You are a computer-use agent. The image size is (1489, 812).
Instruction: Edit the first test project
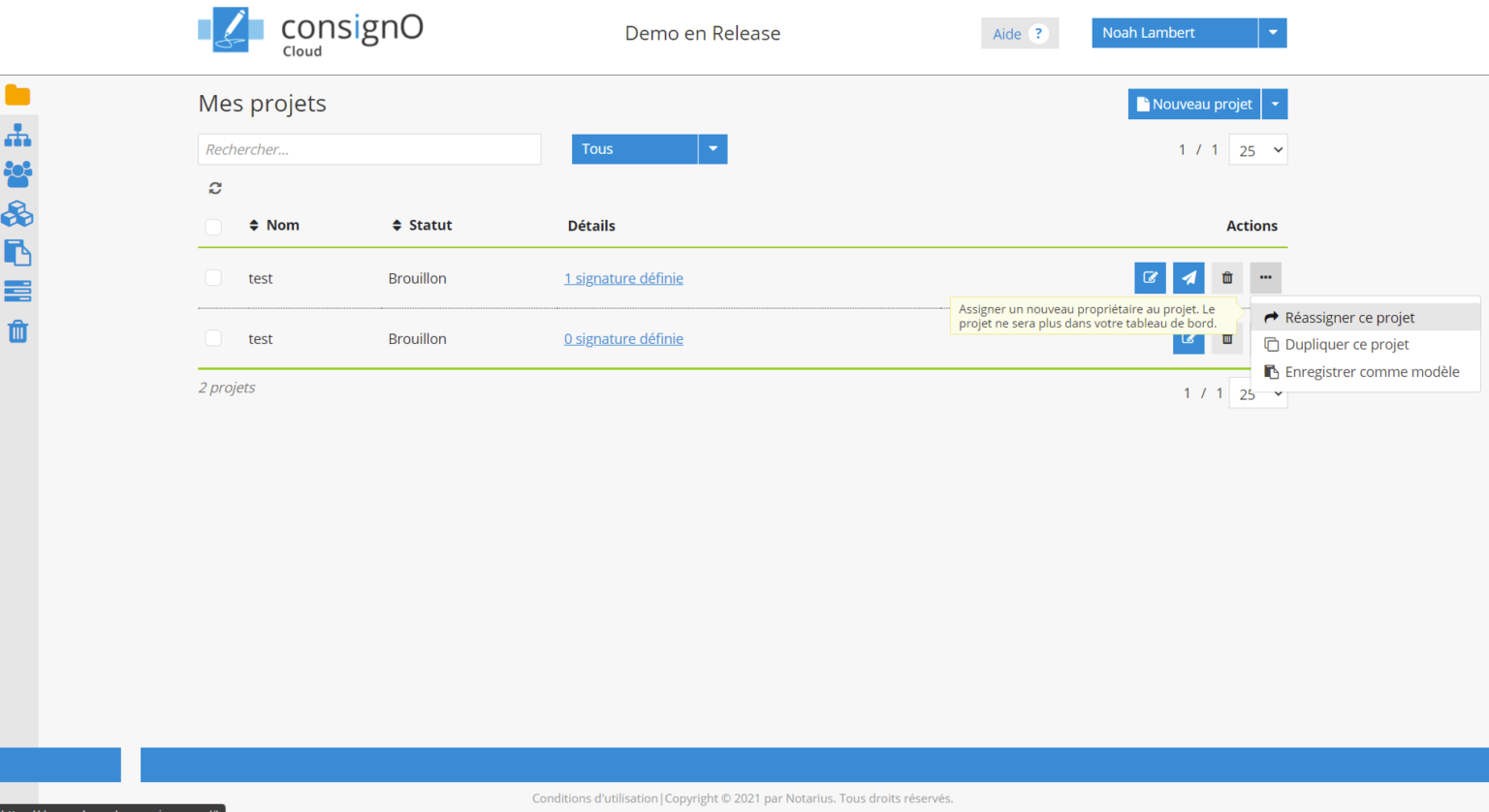[x=1150, y=278]
